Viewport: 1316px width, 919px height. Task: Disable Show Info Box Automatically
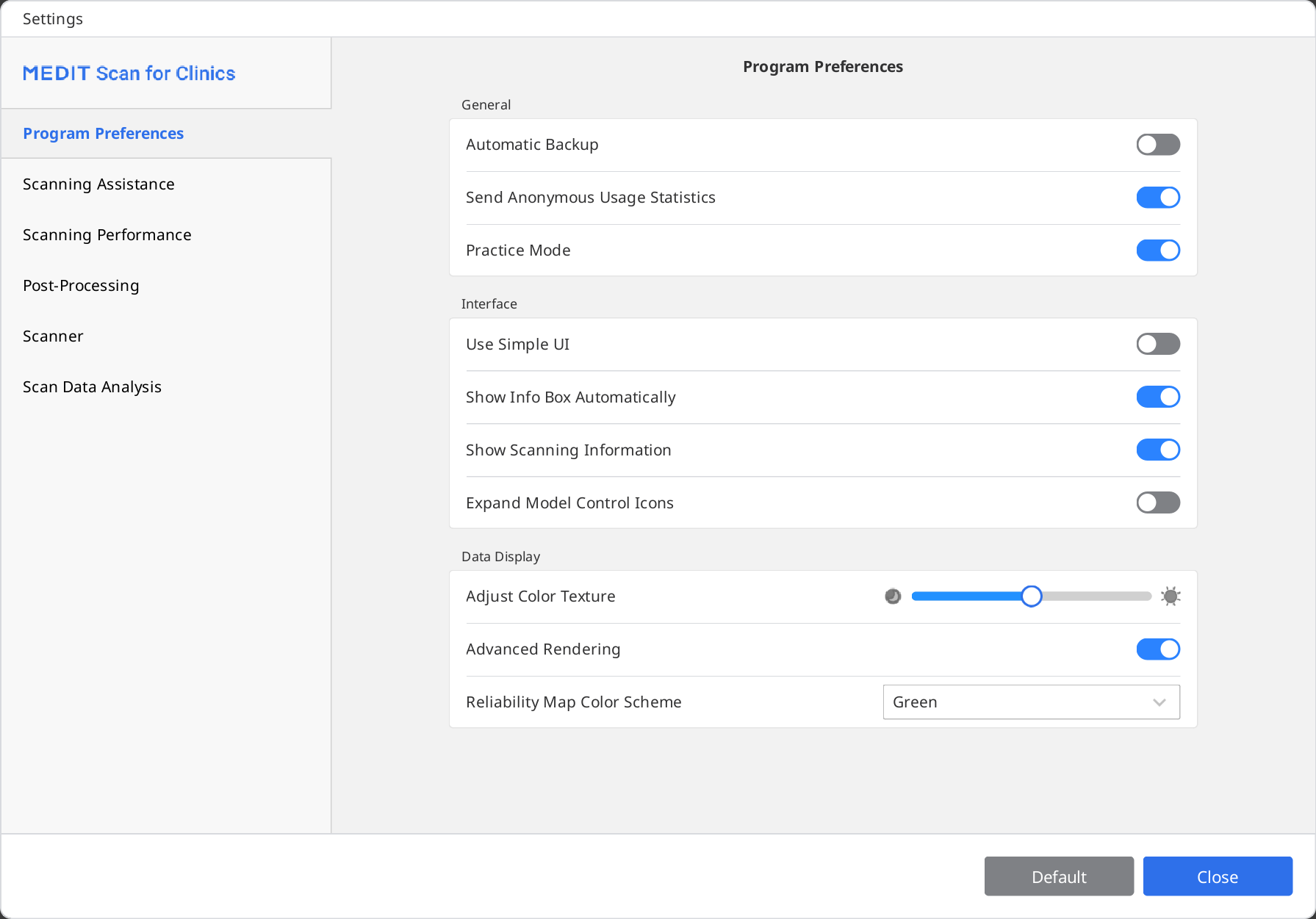(x=1158, y=397)
